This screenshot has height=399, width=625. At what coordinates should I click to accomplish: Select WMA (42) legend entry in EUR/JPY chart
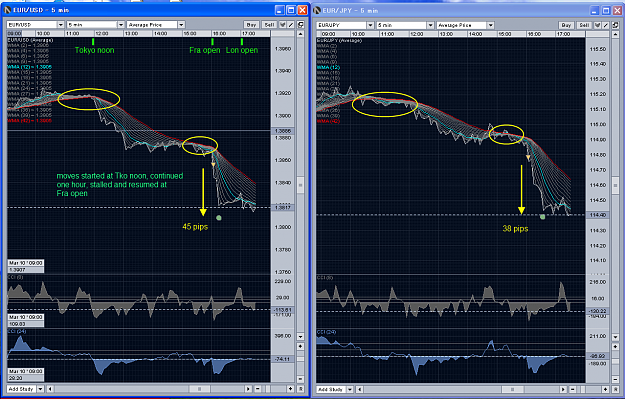(329, 121)
